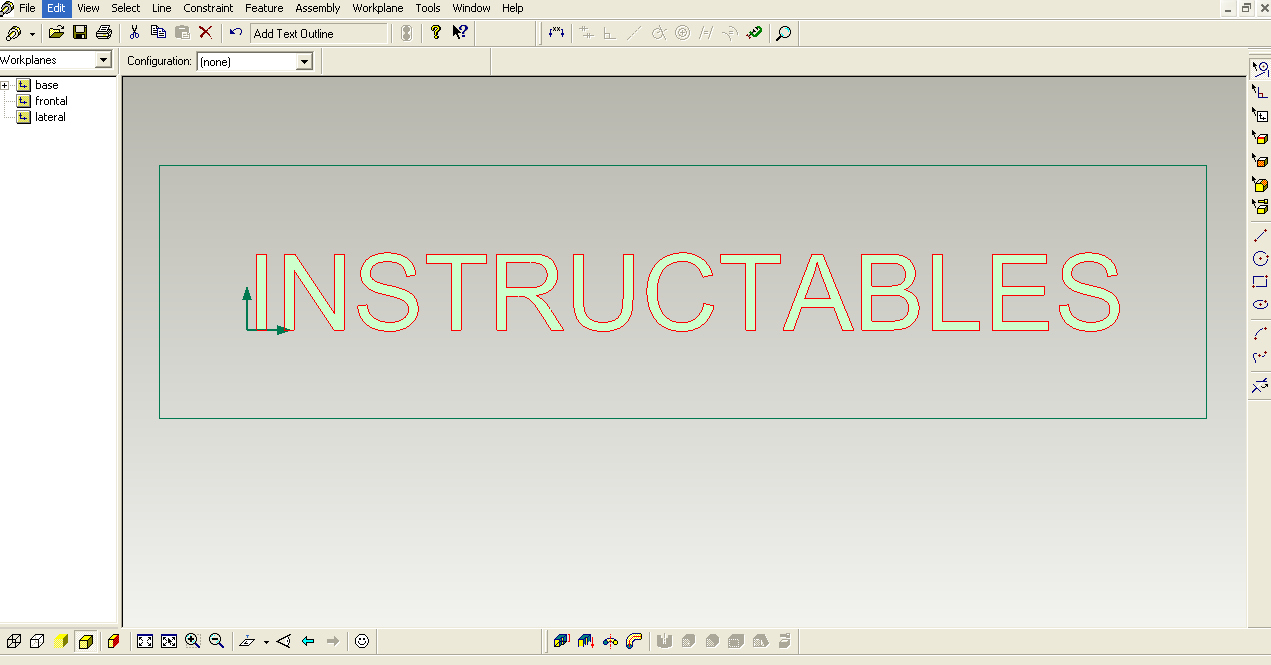Click the Extrude Boss feature icon
This screenshot has width=1271, height=665.
coord(561,641)
